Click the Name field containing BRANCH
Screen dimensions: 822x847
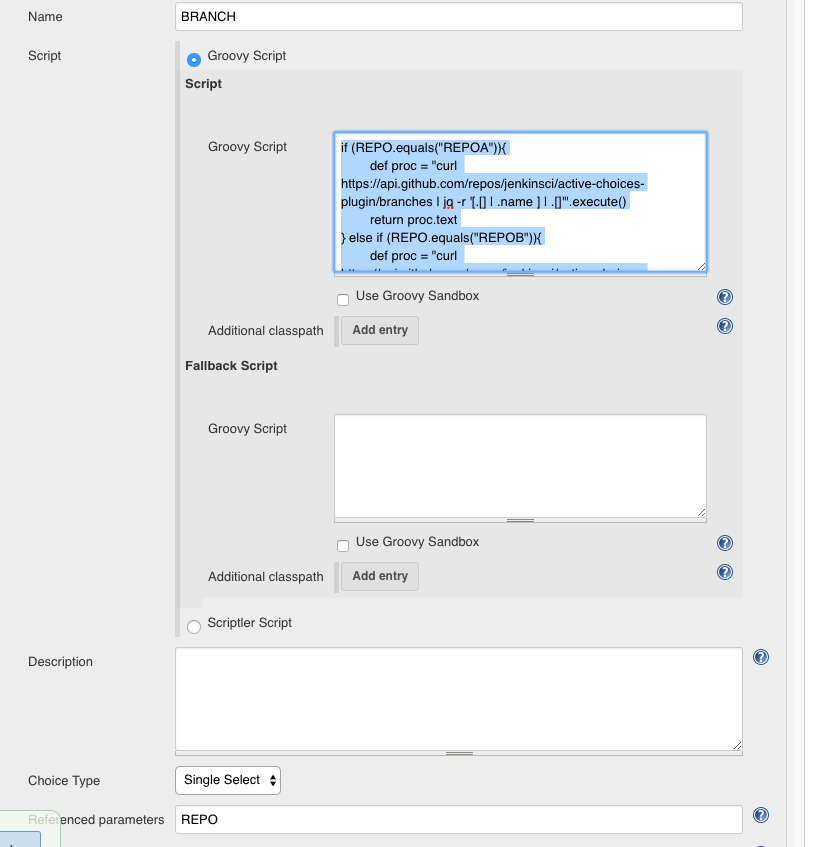pos(458,17)
